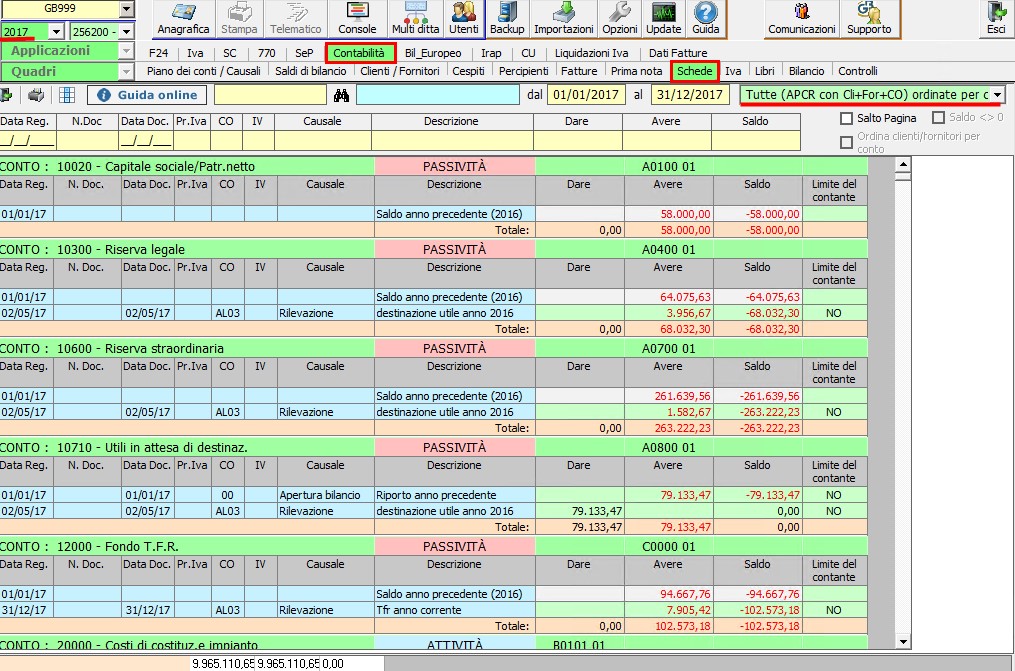The image size is (1015, 671).
Task: Open Utenti user management
Action: click(464, 19)
